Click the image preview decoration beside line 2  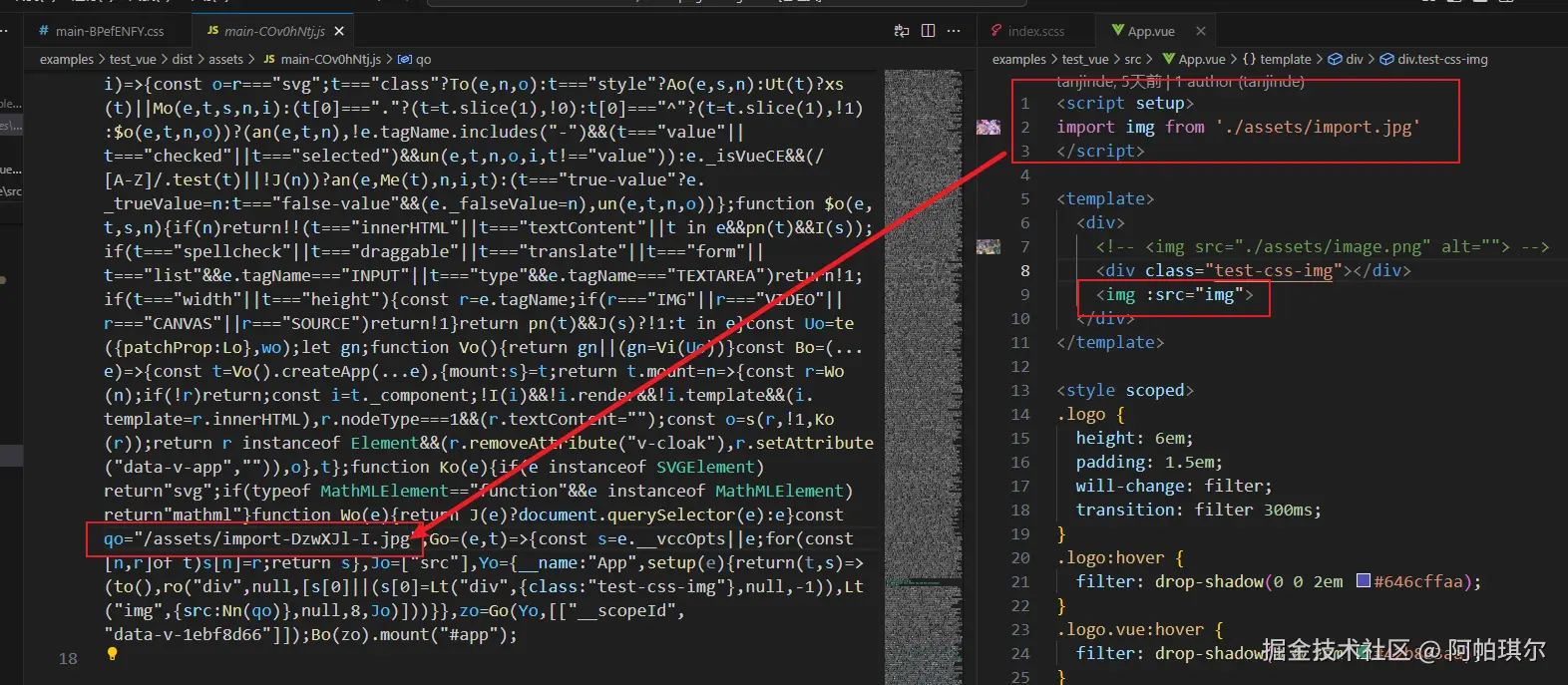tap(988, 127)
